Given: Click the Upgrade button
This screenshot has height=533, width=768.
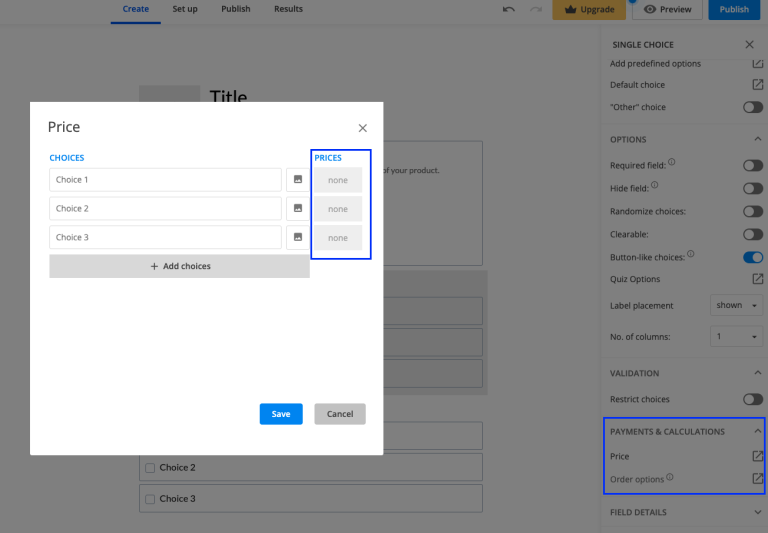Looking at the screenshot, I should (x=589, y=9).
